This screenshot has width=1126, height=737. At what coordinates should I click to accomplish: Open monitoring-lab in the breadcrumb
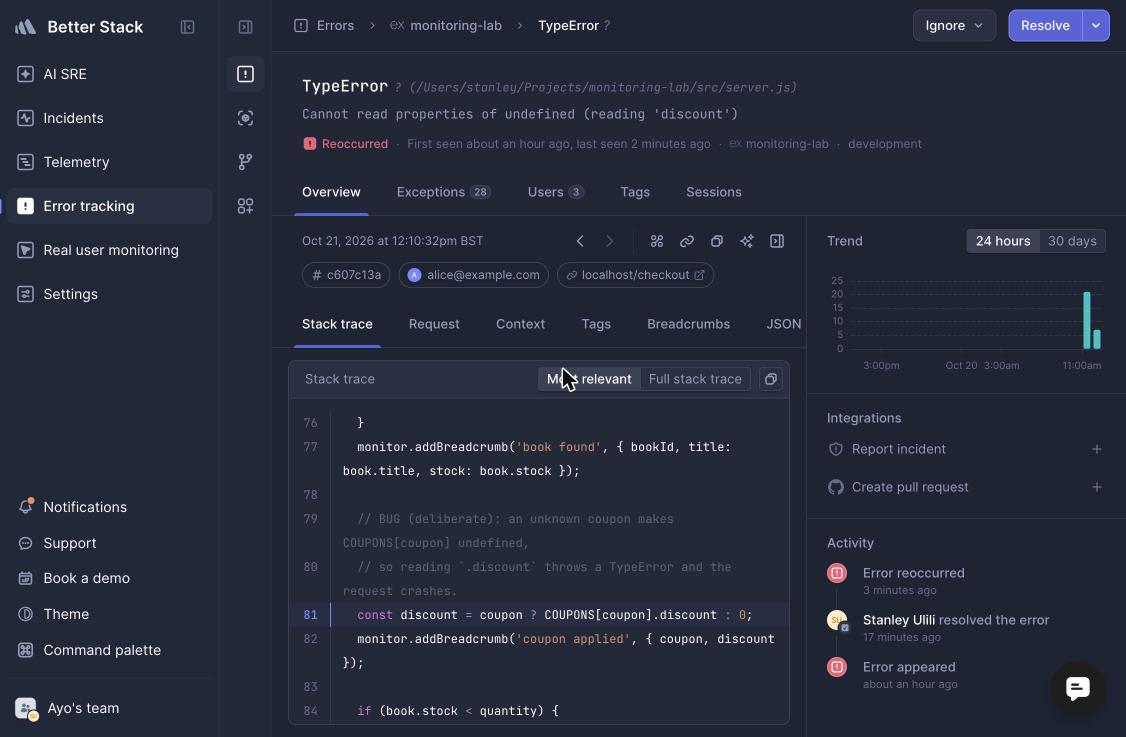(446, 26)
